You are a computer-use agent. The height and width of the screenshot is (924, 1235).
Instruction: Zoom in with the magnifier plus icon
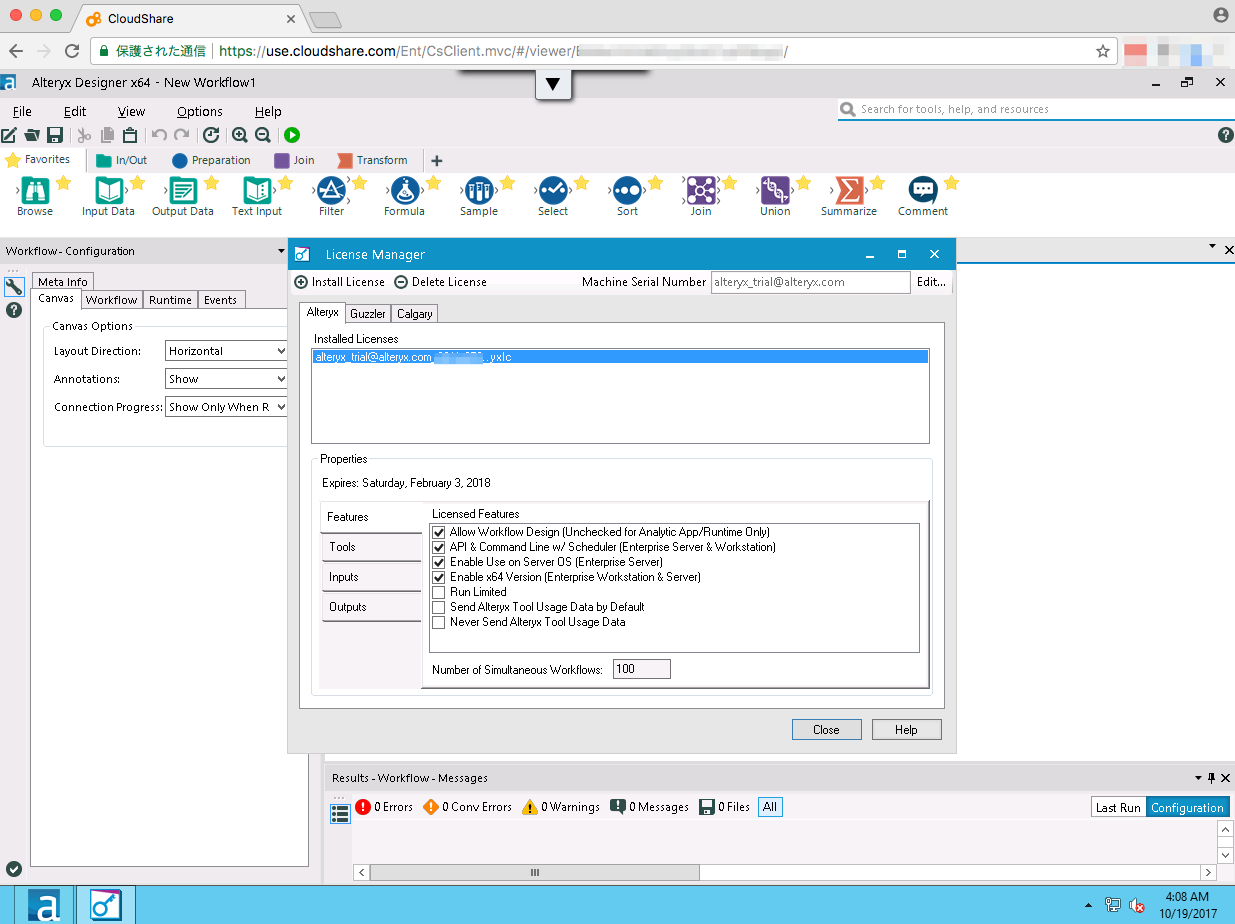click(240, 135)
